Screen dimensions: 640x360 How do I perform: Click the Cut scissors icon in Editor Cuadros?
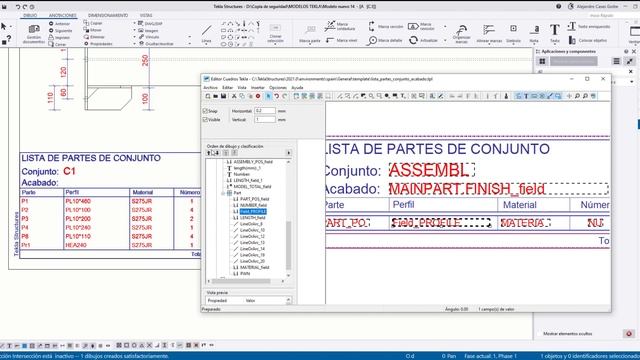(x=234, y=96)
